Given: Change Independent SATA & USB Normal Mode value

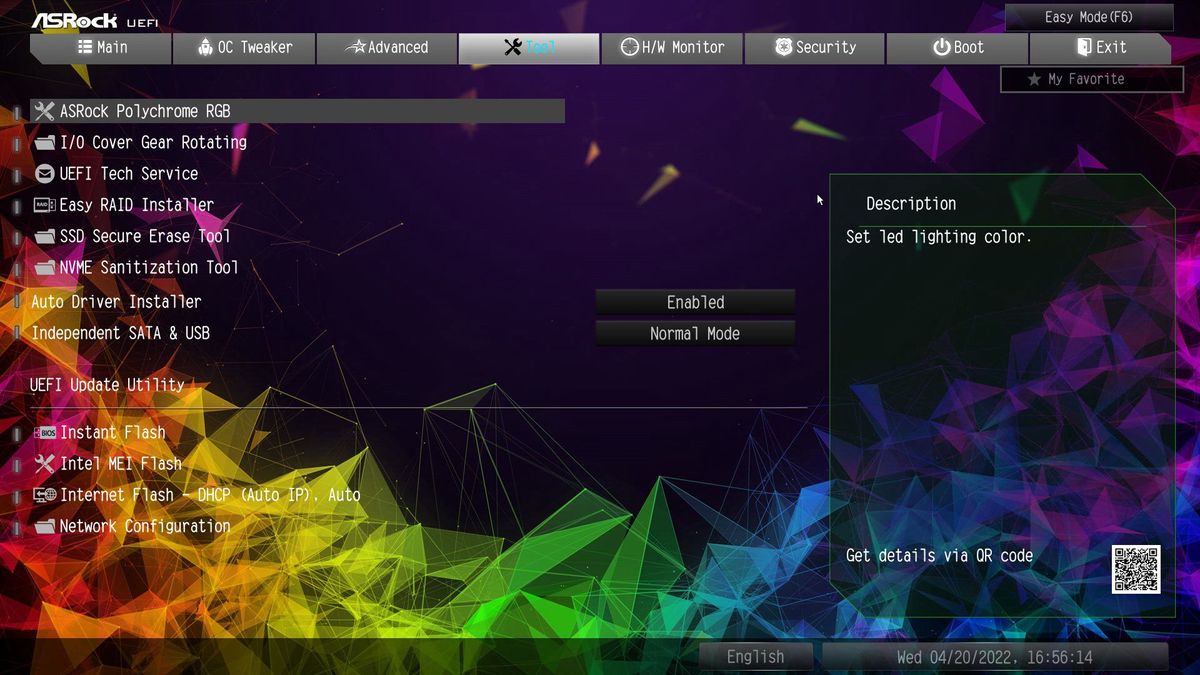Looking at the screenshot, I should (695, 334).
